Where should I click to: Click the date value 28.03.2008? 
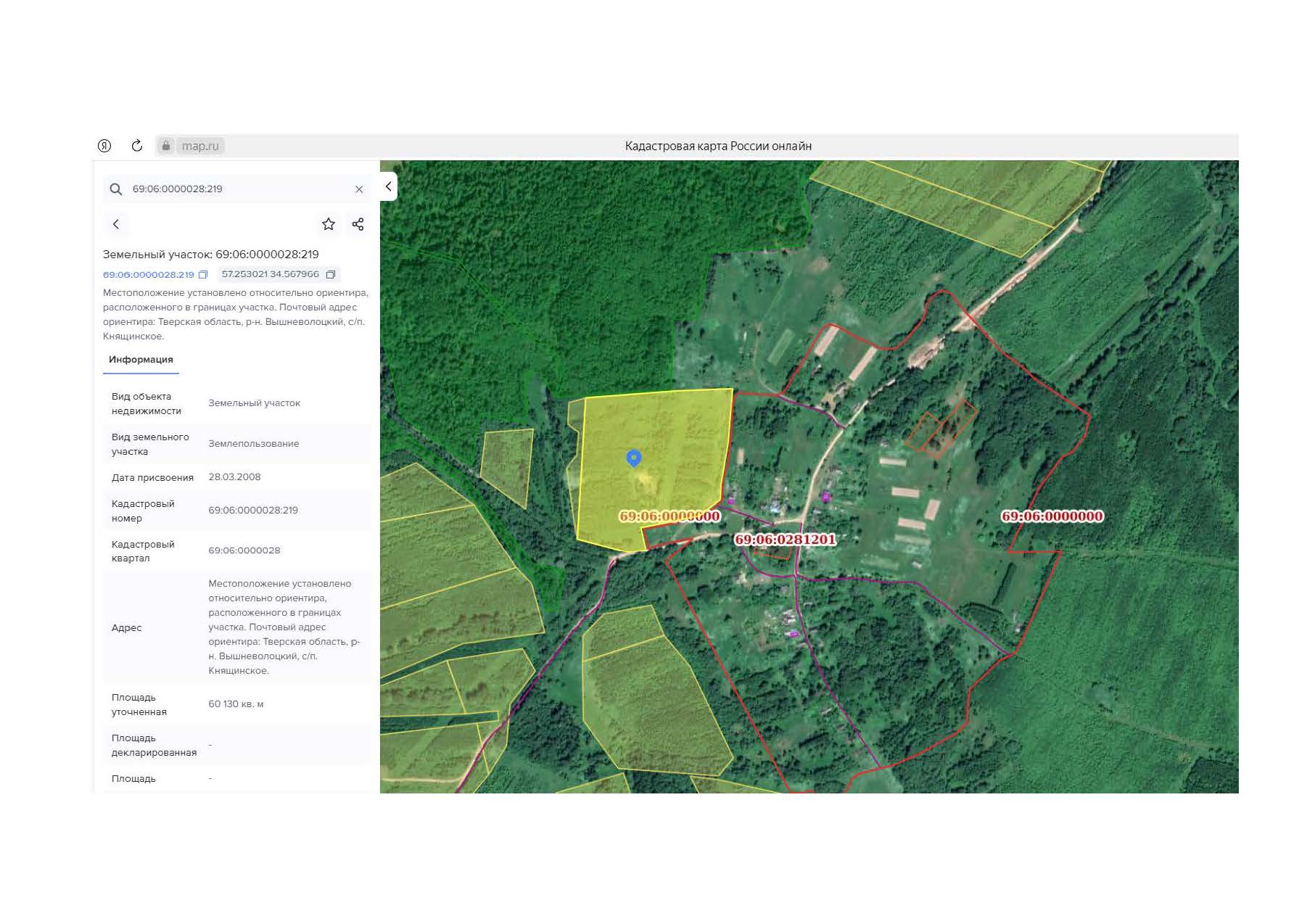click(x=234, y=477)
